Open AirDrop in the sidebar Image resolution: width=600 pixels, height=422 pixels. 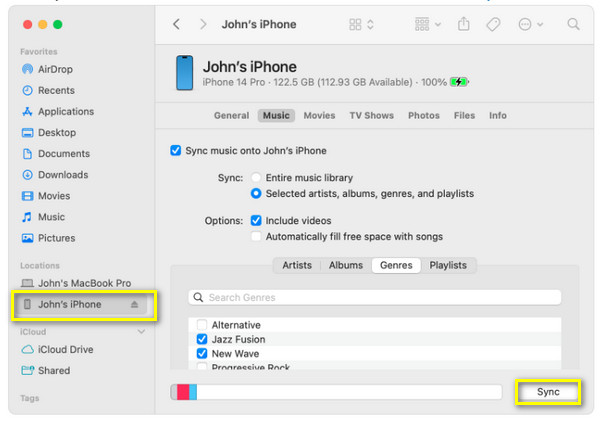(x=47, y=69)
